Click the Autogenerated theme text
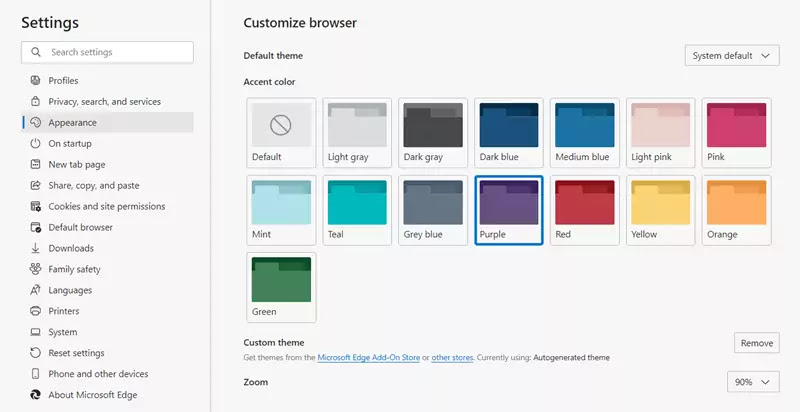This screenshot has width=800, height=412. (x=571, y=357)
